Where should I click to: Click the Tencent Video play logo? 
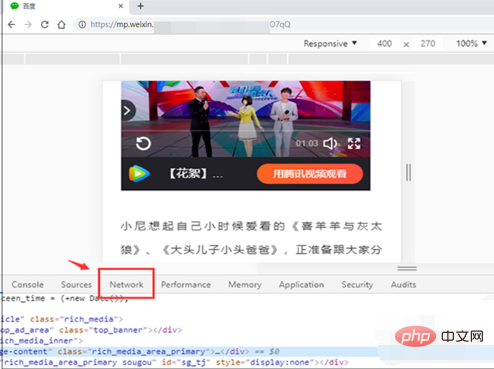139,174
